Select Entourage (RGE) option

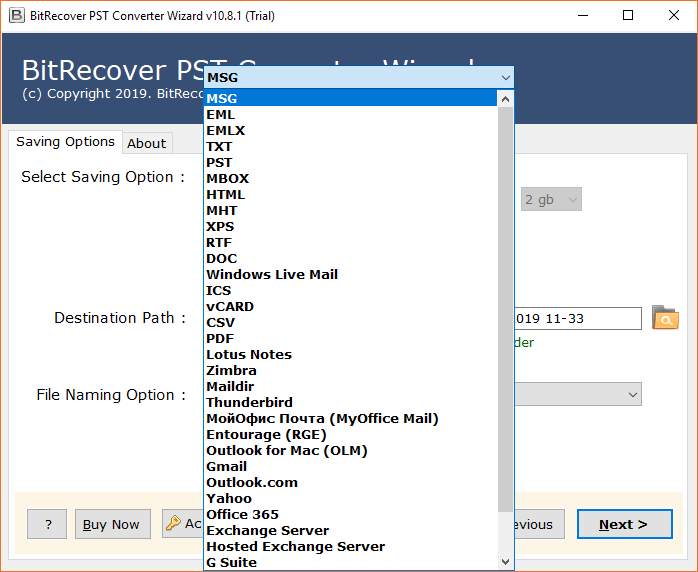pyautogui.click(x=350, y=435)
